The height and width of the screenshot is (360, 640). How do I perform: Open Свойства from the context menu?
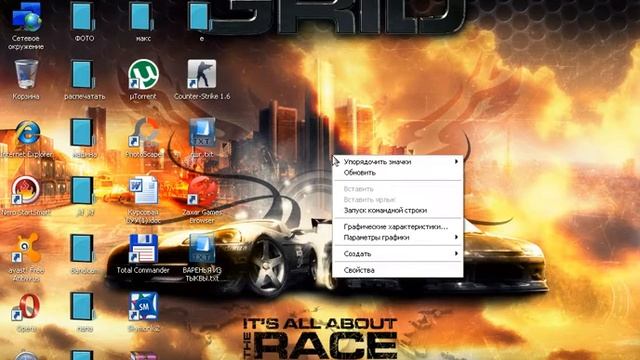(398, 270)
